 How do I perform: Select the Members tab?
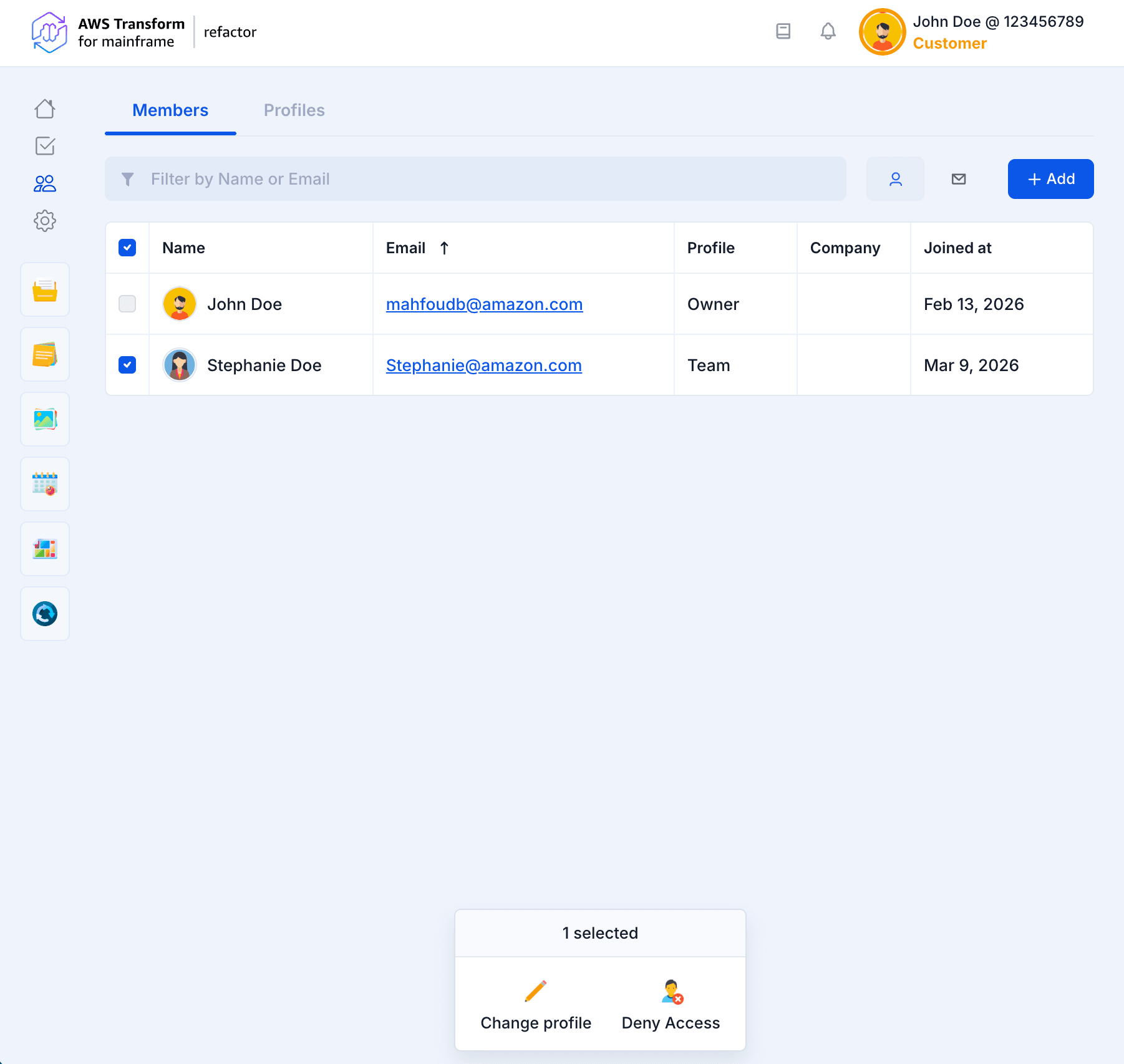[170, 110]
